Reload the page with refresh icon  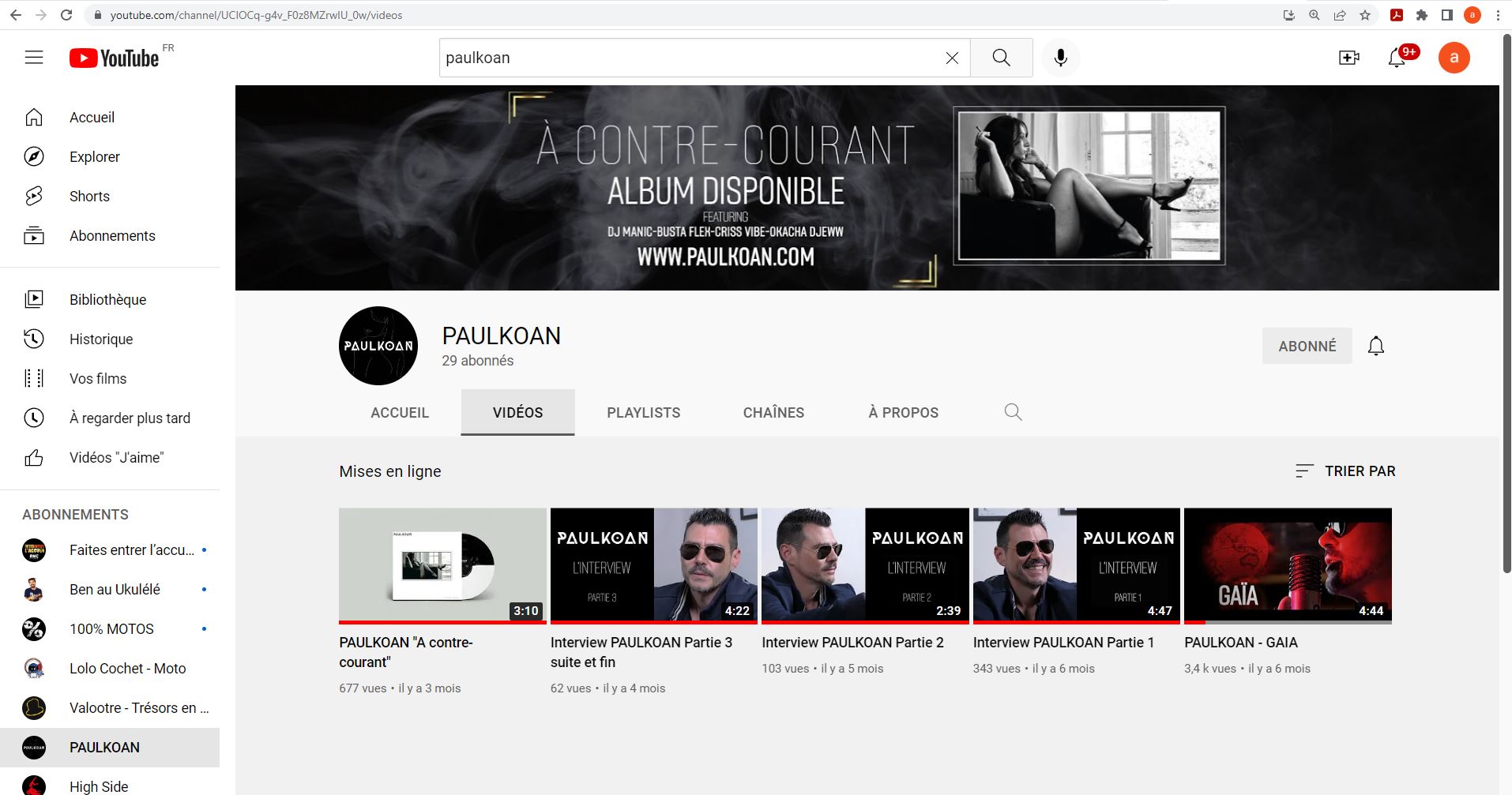[x=66, y=15]
